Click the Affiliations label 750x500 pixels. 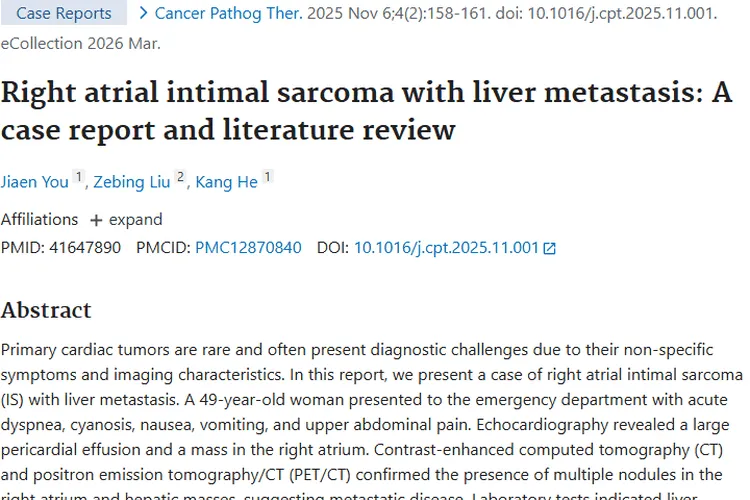click(39, 220)
